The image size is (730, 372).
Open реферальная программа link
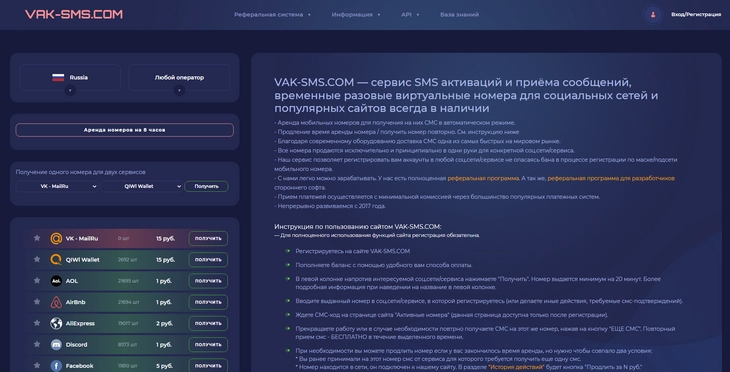point(483,178)
